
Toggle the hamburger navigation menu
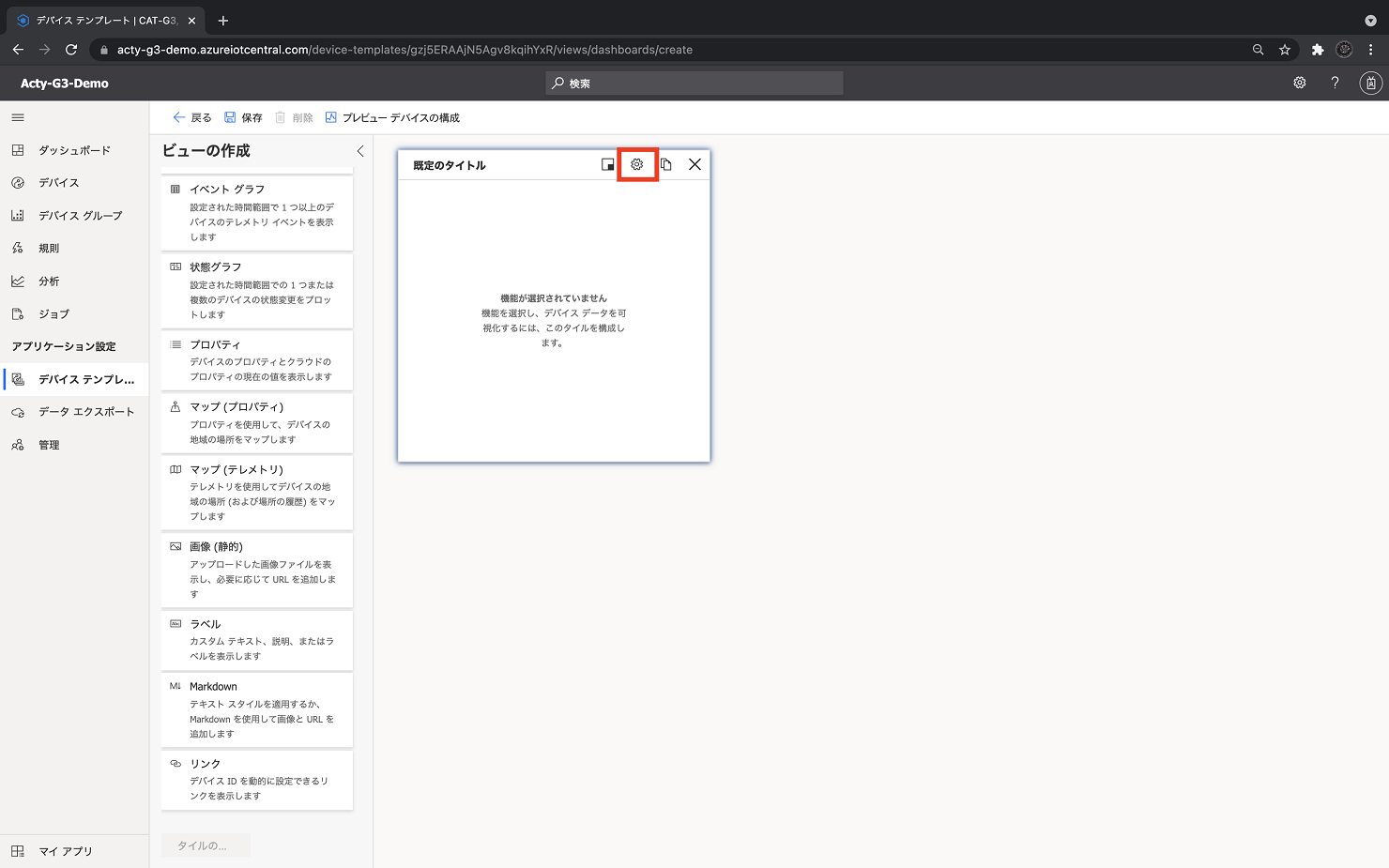tap(18, 117)
